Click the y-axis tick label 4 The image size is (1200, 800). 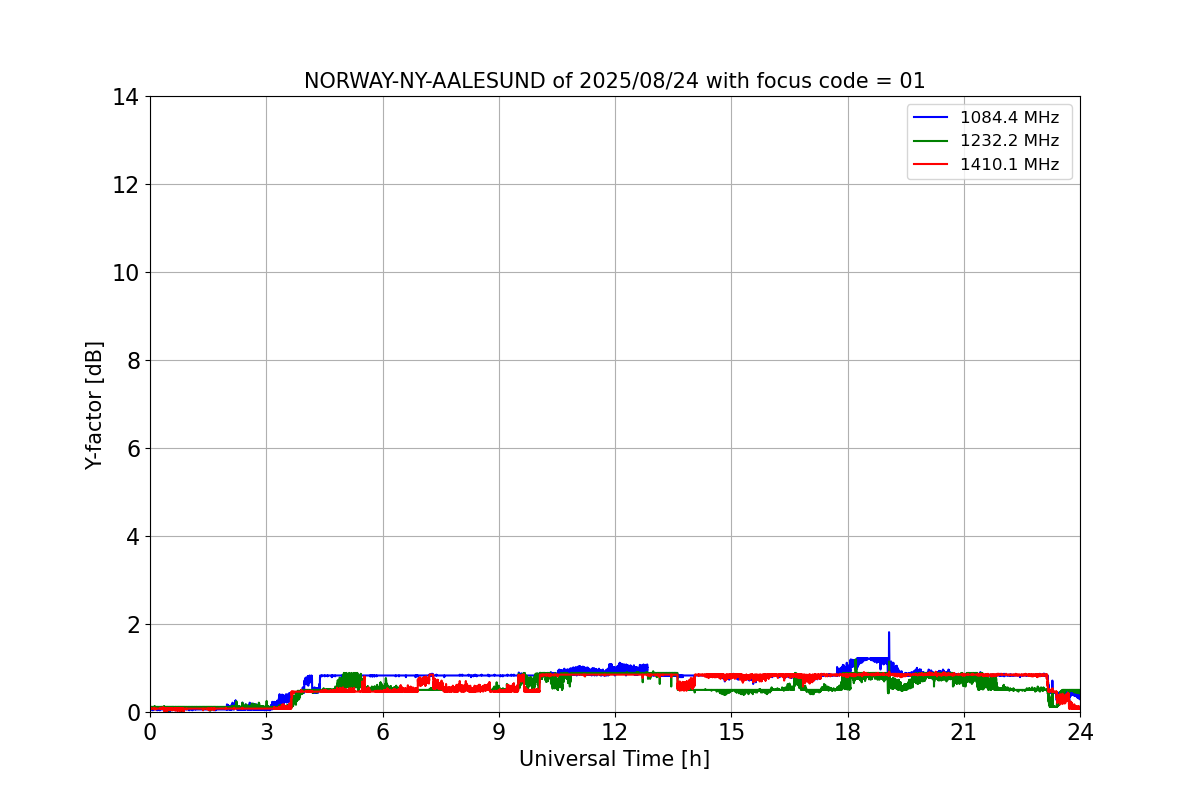point(133,537)
